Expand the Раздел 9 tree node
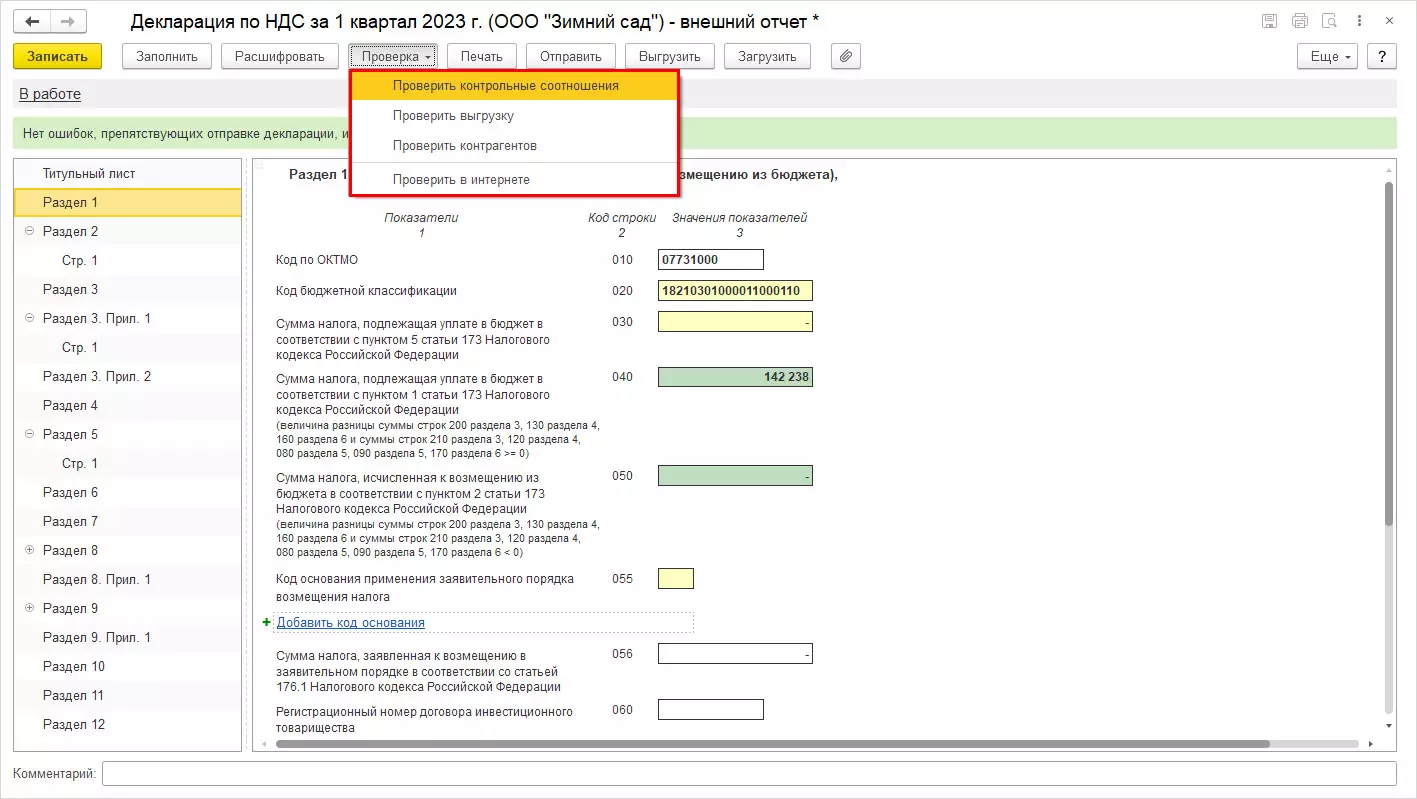The width and height of the screenshot is (1417, 799). (29, 608)
